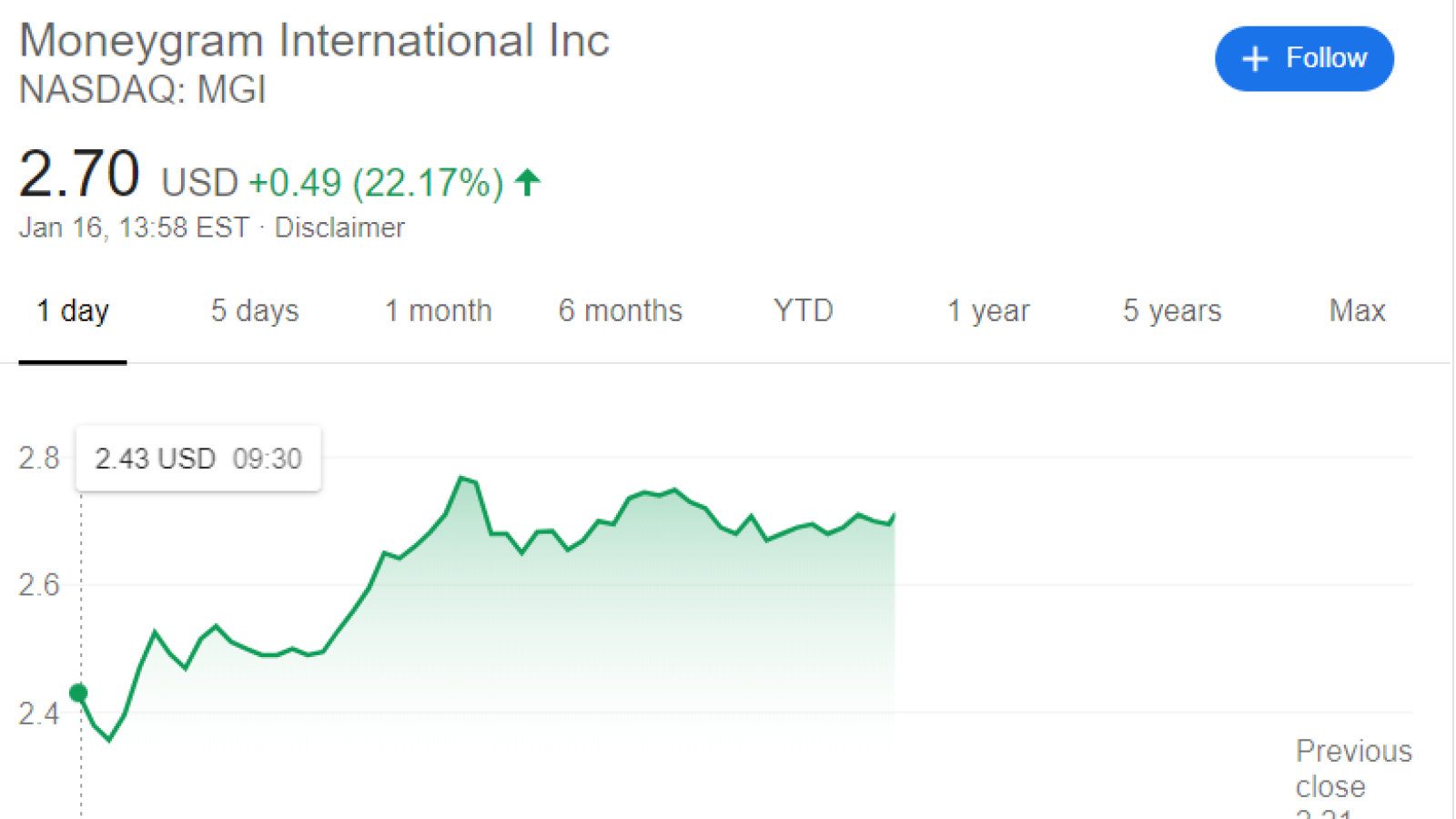Switch to the 1 month tab
Image resolution: width=1456 pixels, height=819 pixels.
tap(438, 311)
